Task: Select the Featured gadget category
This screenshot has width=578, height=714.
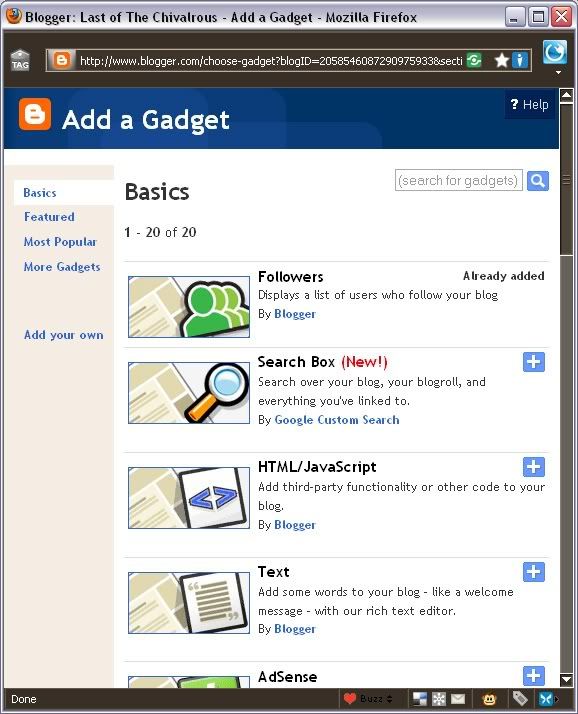Action: tap(49, 217)
